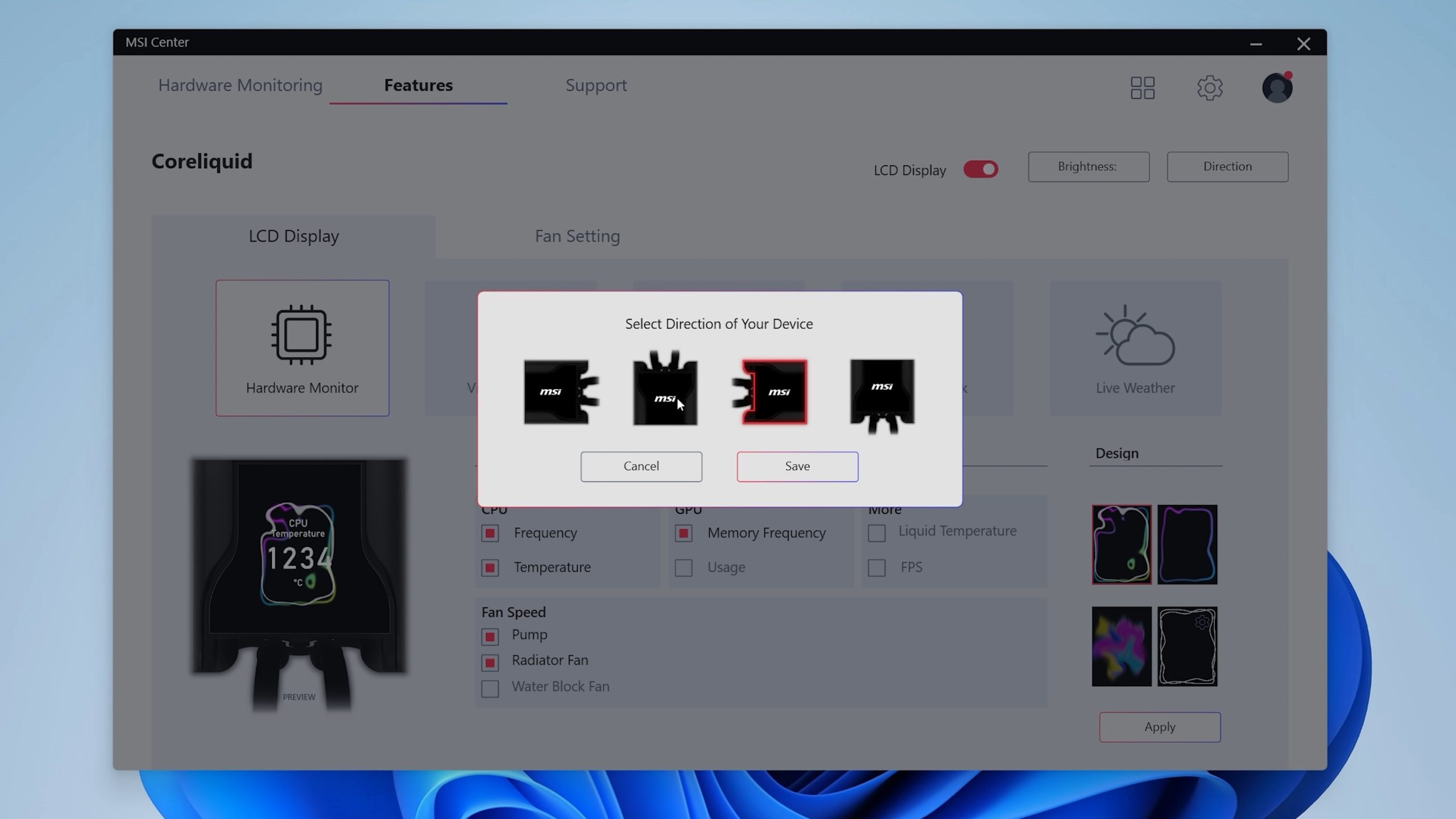Image resolution: width=1456 pixels, height=819 pixels.
Task: Cancel the direction dialog
Action: 641,466
